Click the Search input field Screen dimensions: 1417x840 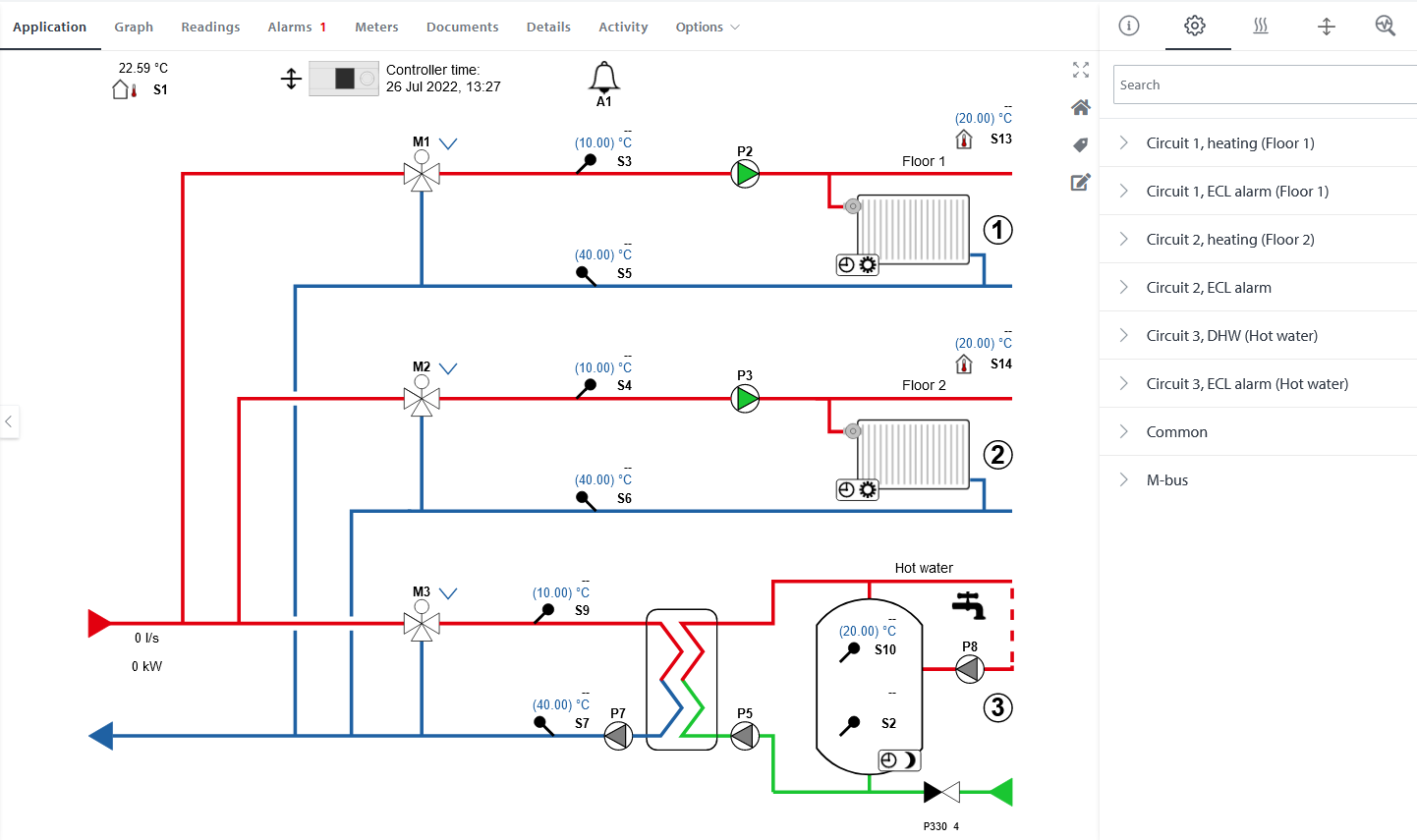(x=1263, y=84)
